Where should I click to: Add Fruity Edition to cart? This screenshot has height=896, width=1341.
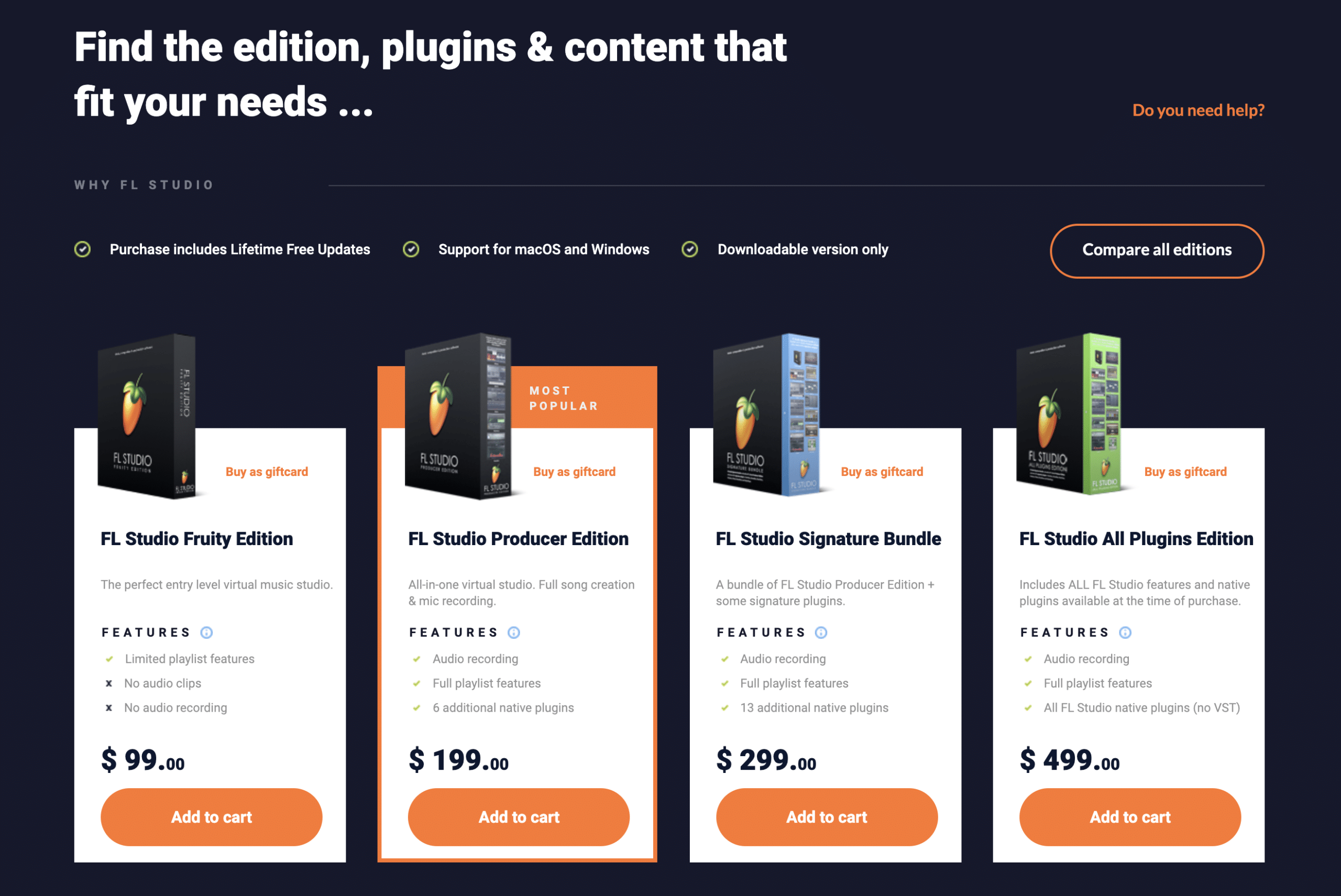[212, 816]
